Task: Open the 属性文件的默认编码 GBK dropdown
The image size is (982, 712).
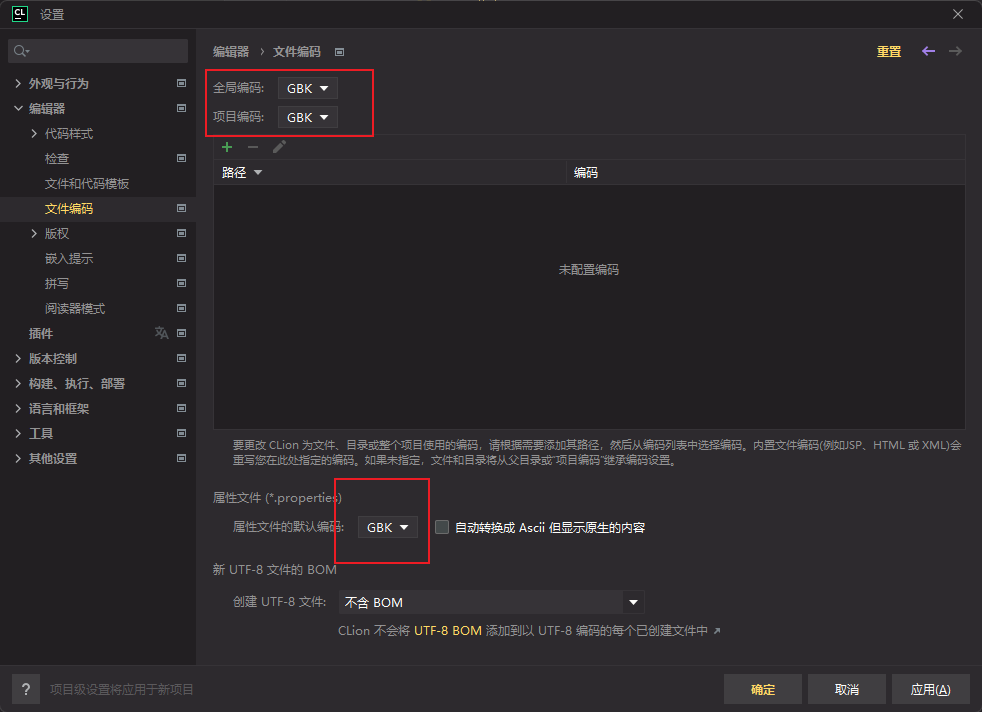Action: [x=388, y=527]
